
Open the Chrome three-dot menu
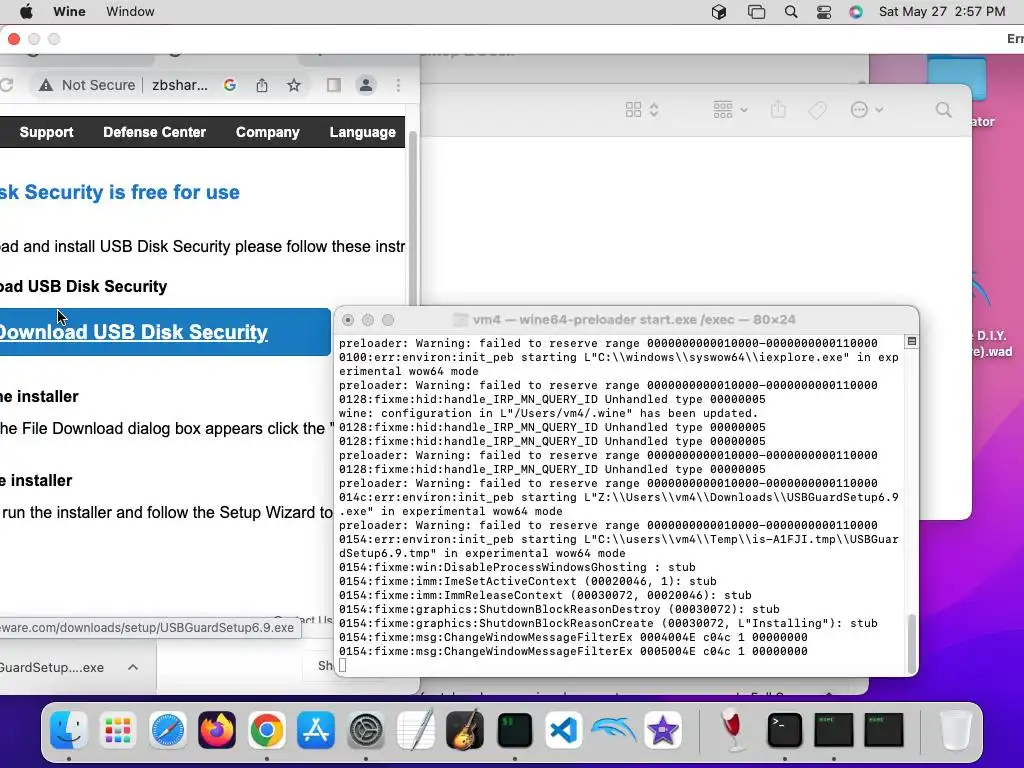pyautogui.click(x=398, y=85)
